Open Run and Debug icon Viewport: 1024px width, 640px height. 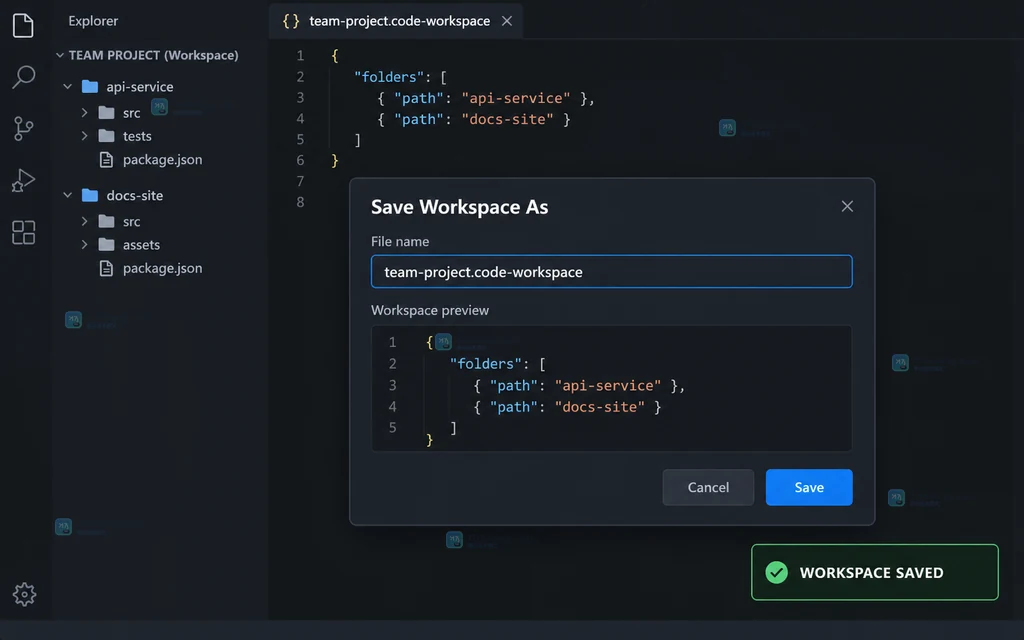pyautogui.click(x=23, y=180)
